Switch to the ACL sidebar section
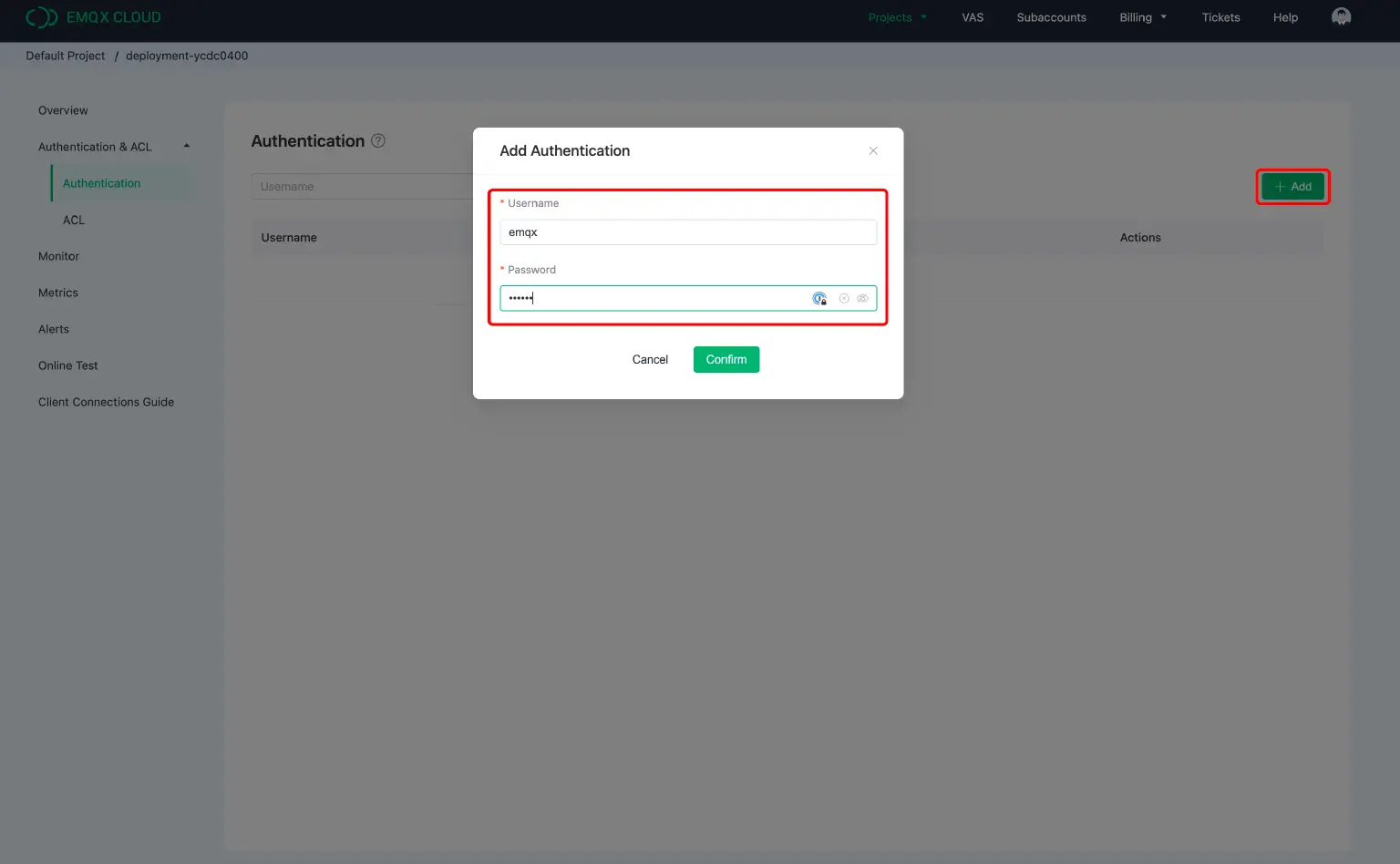The image size is (1400, 864). [74, 220]
